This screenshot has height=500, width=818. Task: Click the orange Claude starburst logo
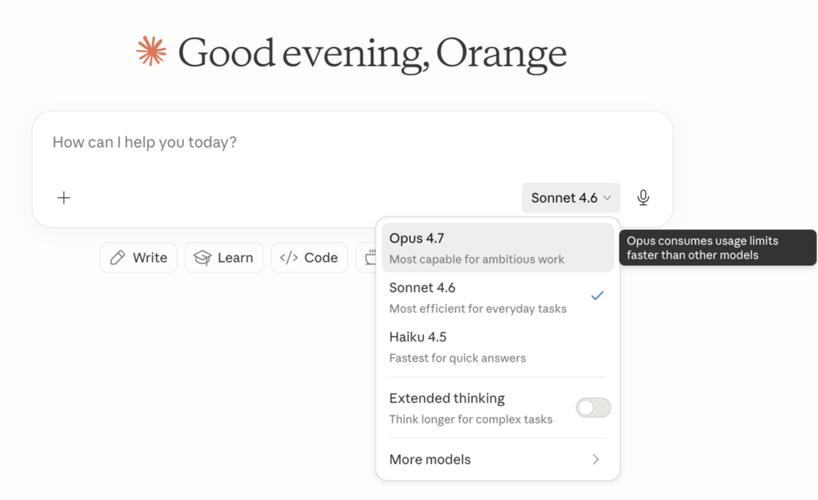(151, 51)
